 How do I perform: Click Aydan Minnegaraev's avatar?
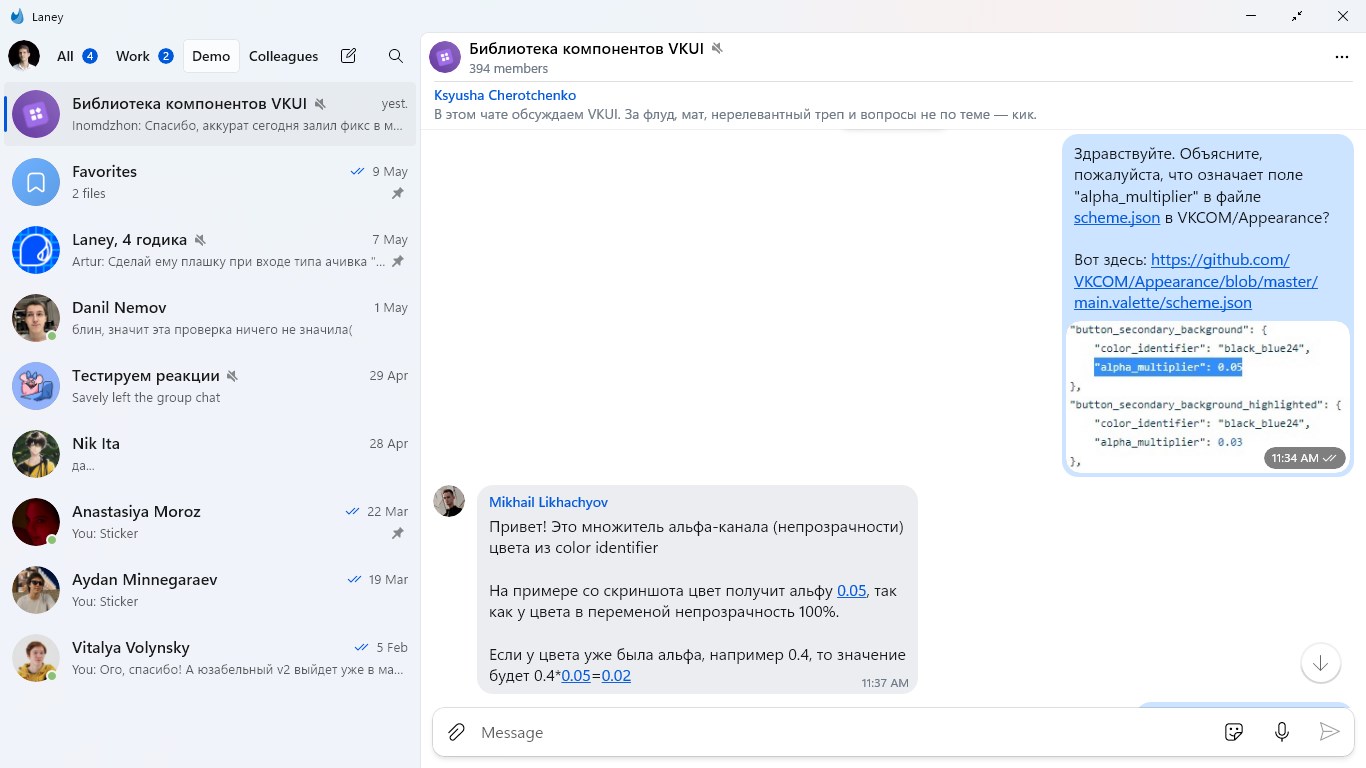[36, 590]
